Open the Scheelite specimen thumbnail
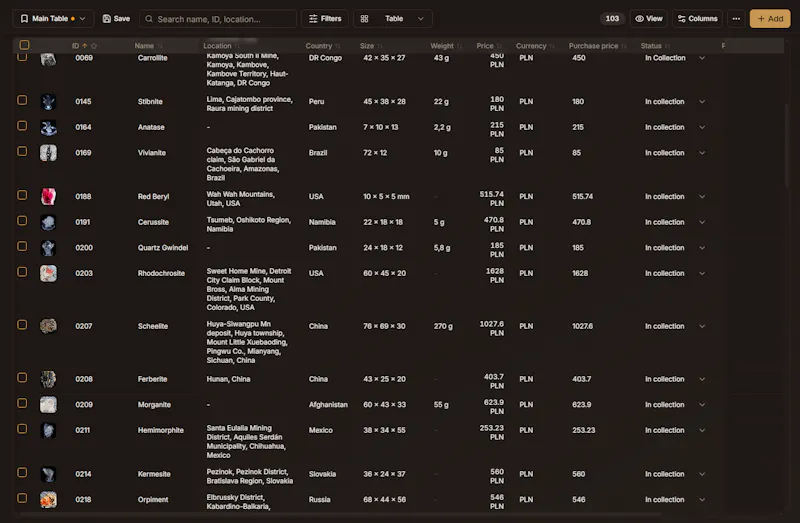The image size is (800, 523). coord(48,327)
